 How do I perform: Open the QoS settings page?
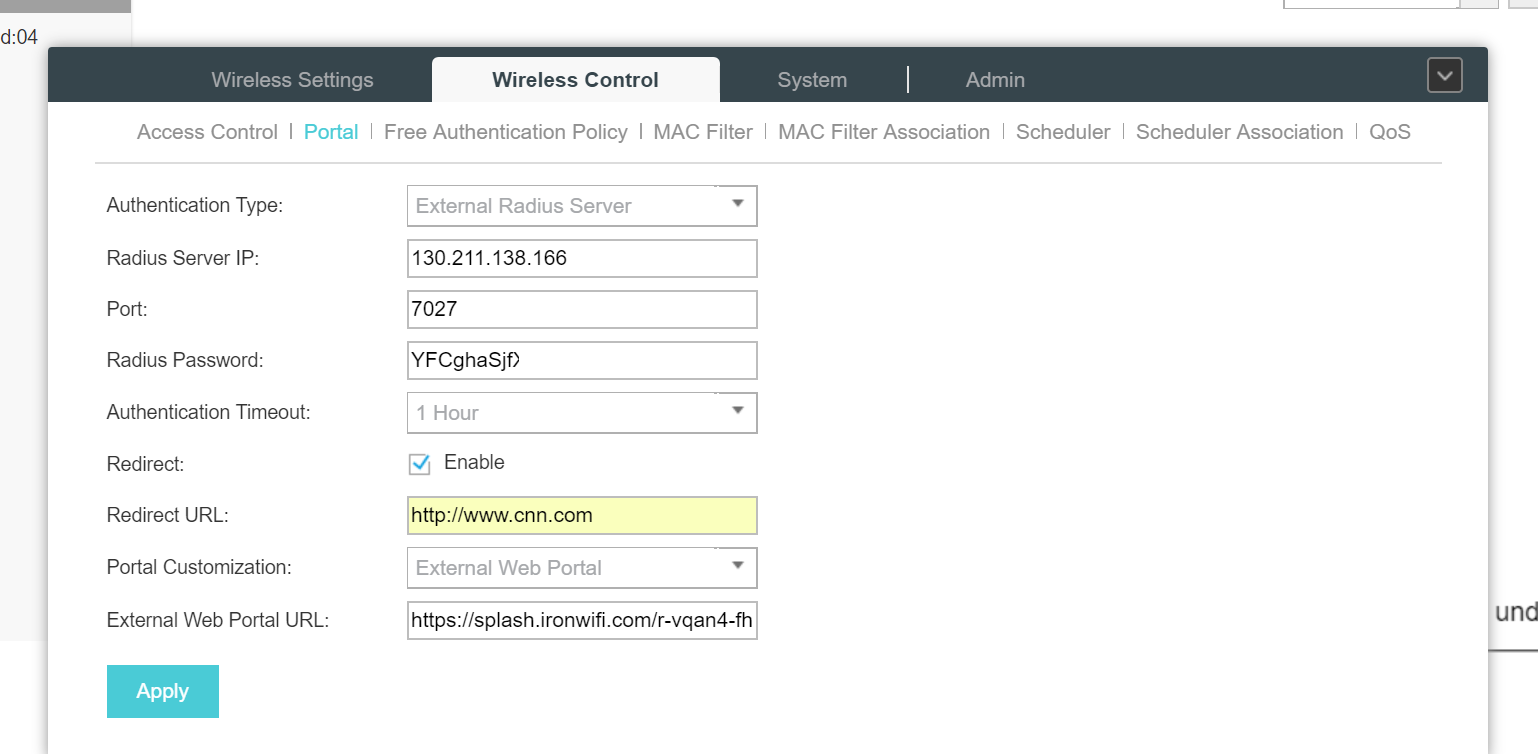point(1390,131)
